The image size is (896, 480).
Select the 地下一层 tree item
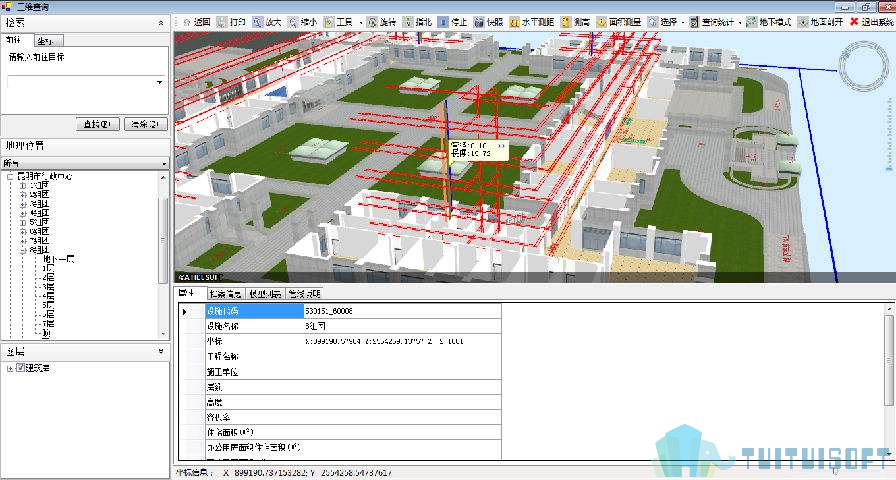click(59, 259)
